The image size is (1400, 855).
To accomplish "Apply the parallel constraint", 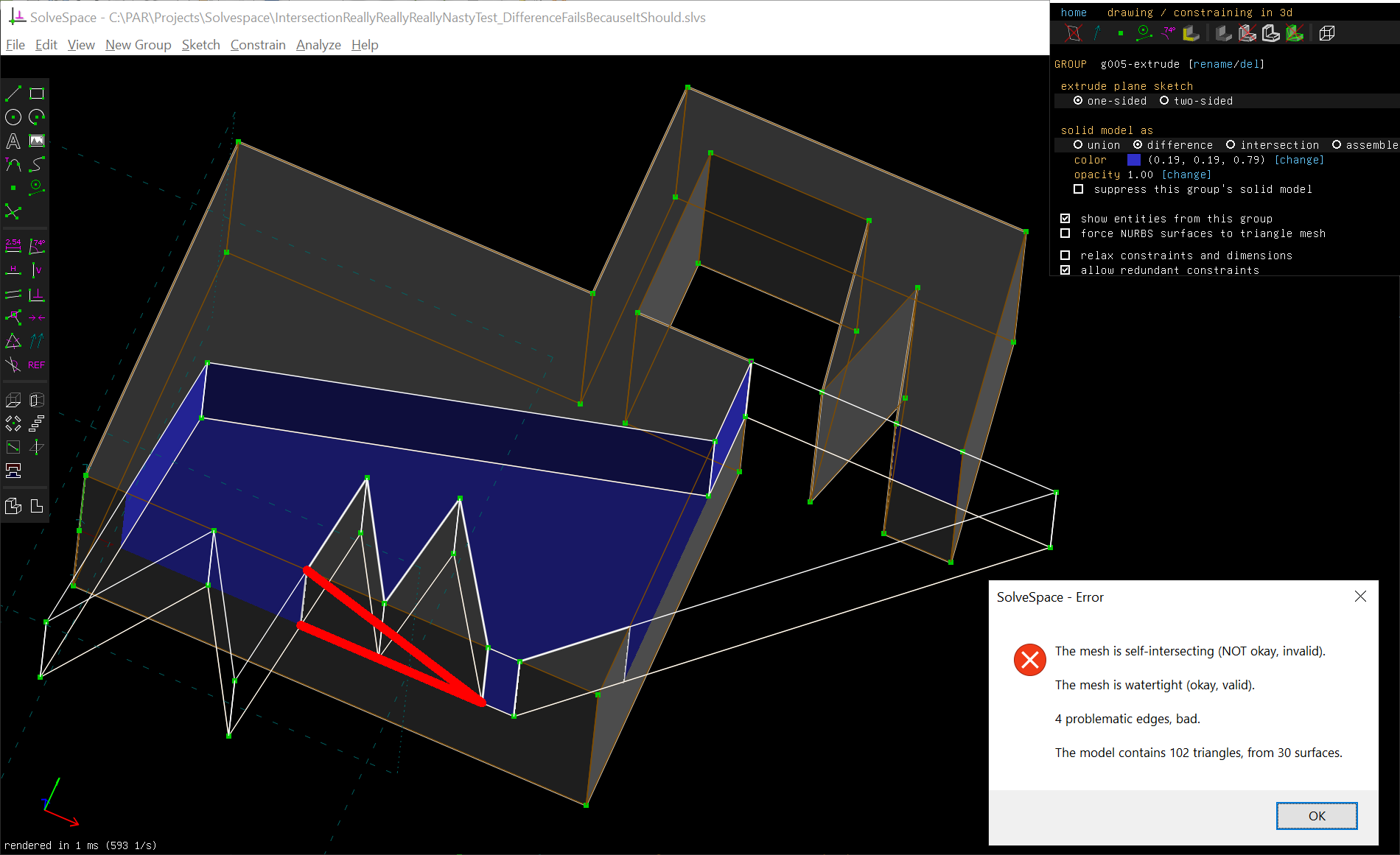I will coord(13,295).
